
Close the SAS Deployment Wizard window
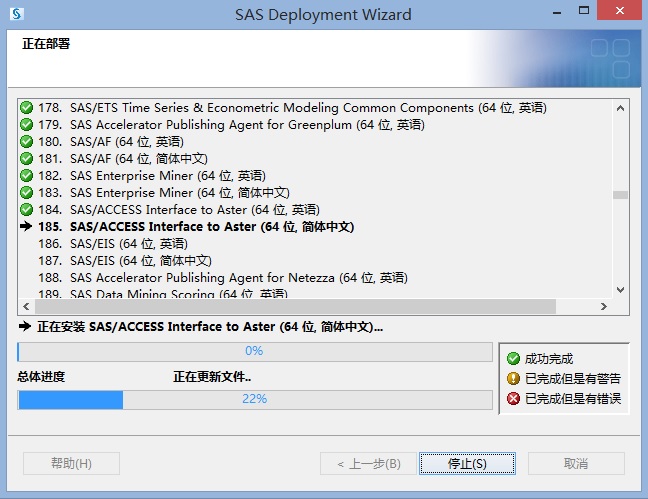tap(619, 10)
